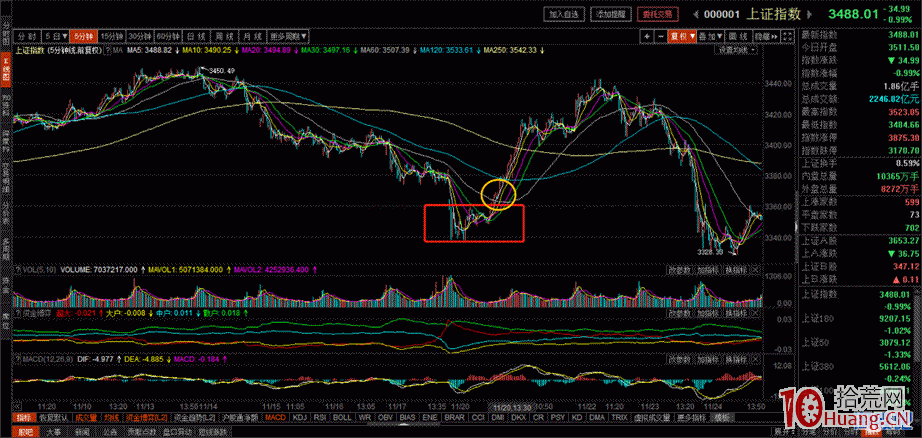Select the KDJ indicator
Viewport: 922px width, 438px height.
pos(300,417)
